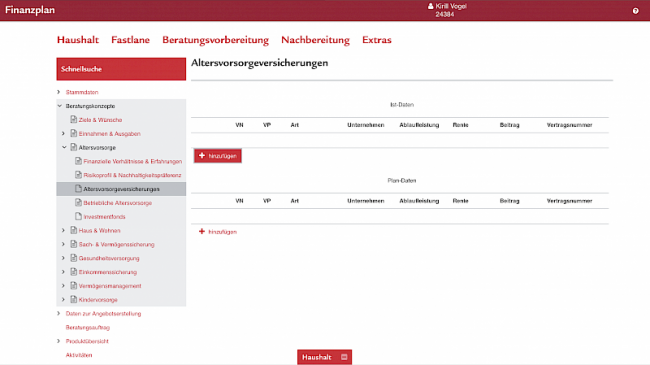
Task: Click the Haushalt button at the bottom
Action: (324, 357)
